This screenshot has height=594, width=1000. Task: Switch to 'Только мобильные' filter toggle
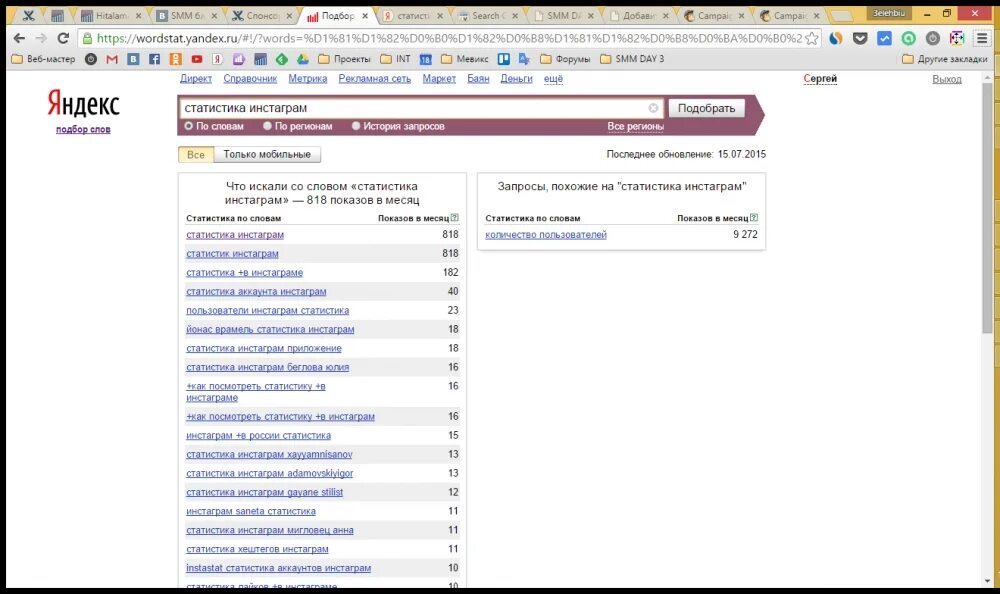267,154
